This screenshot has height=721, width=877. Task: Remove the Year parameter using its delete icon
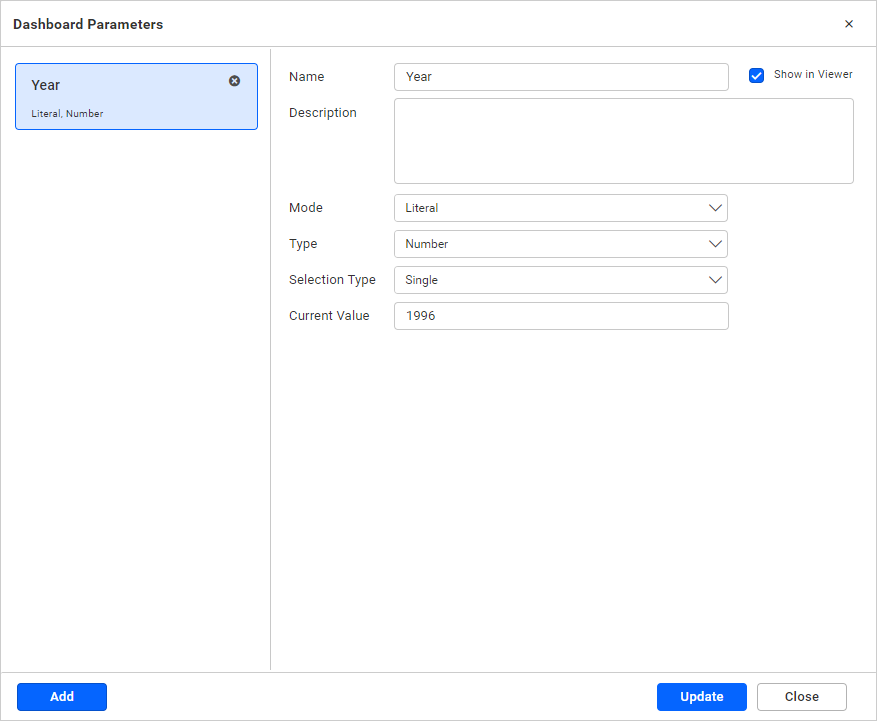point(234,81)
